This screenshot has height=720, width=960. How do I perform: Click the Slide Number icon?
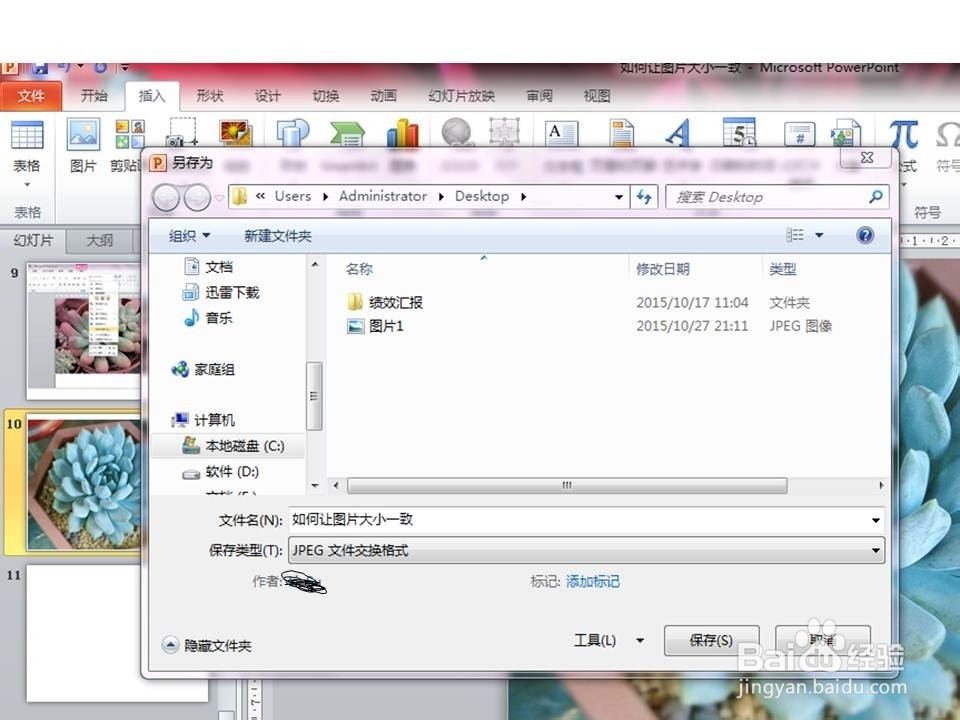[800, 133]
